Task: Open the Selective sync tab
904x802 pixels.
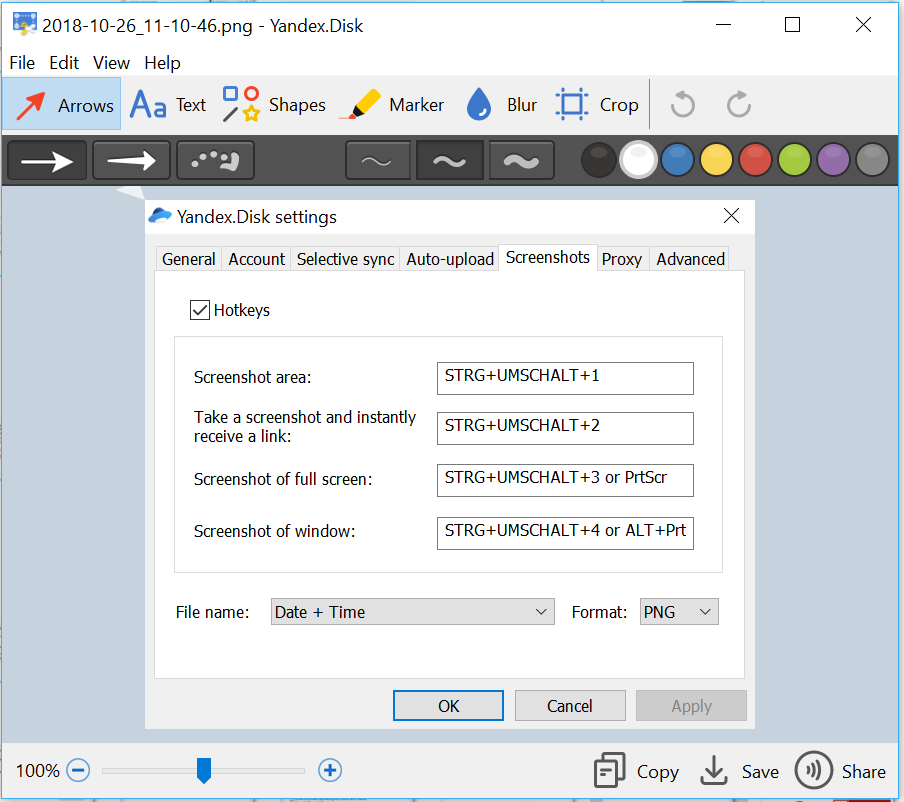Action: pyautogui.click(x=345, y=259)
